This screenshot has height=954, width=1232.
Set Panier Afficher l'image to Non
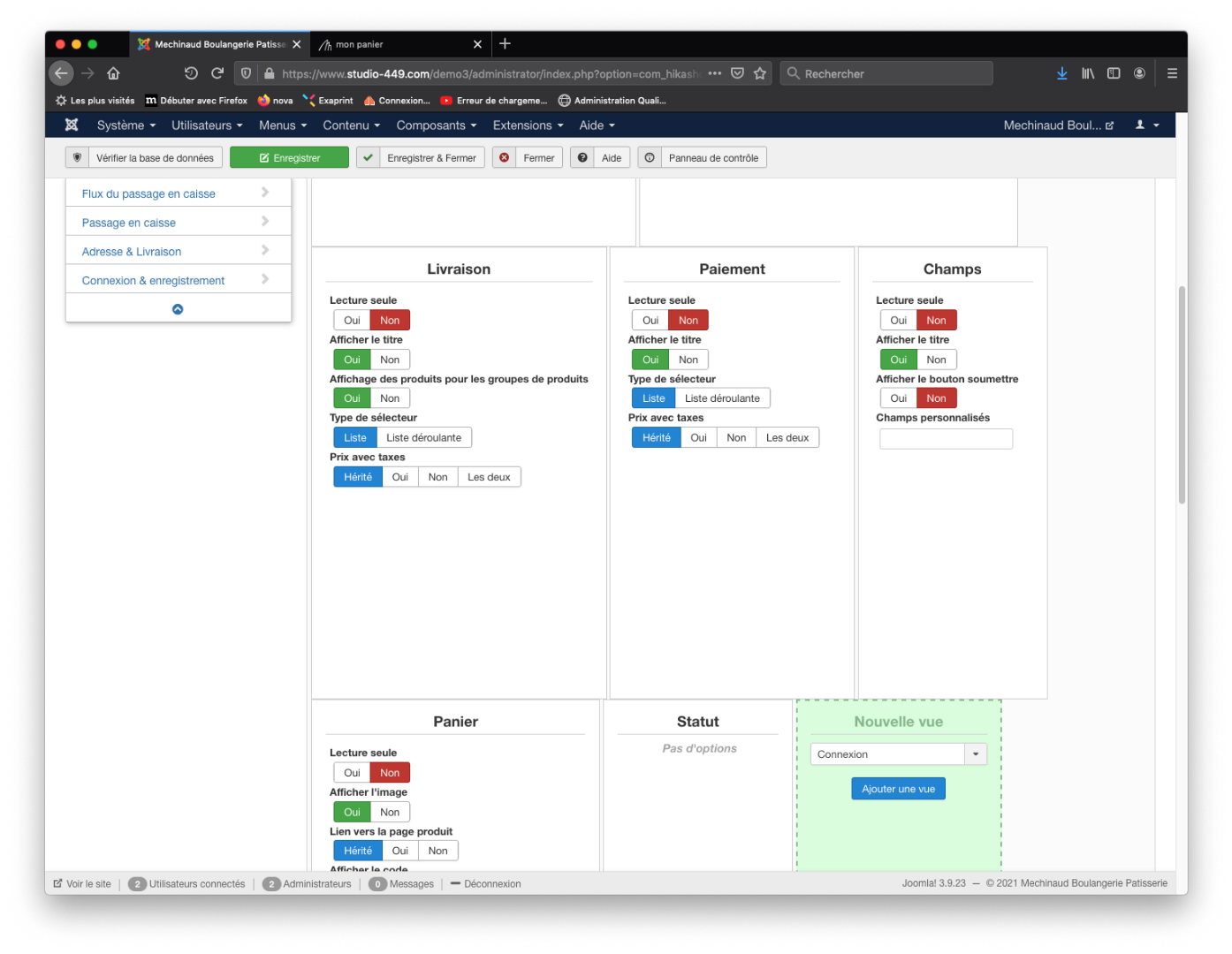click(390, 812)
